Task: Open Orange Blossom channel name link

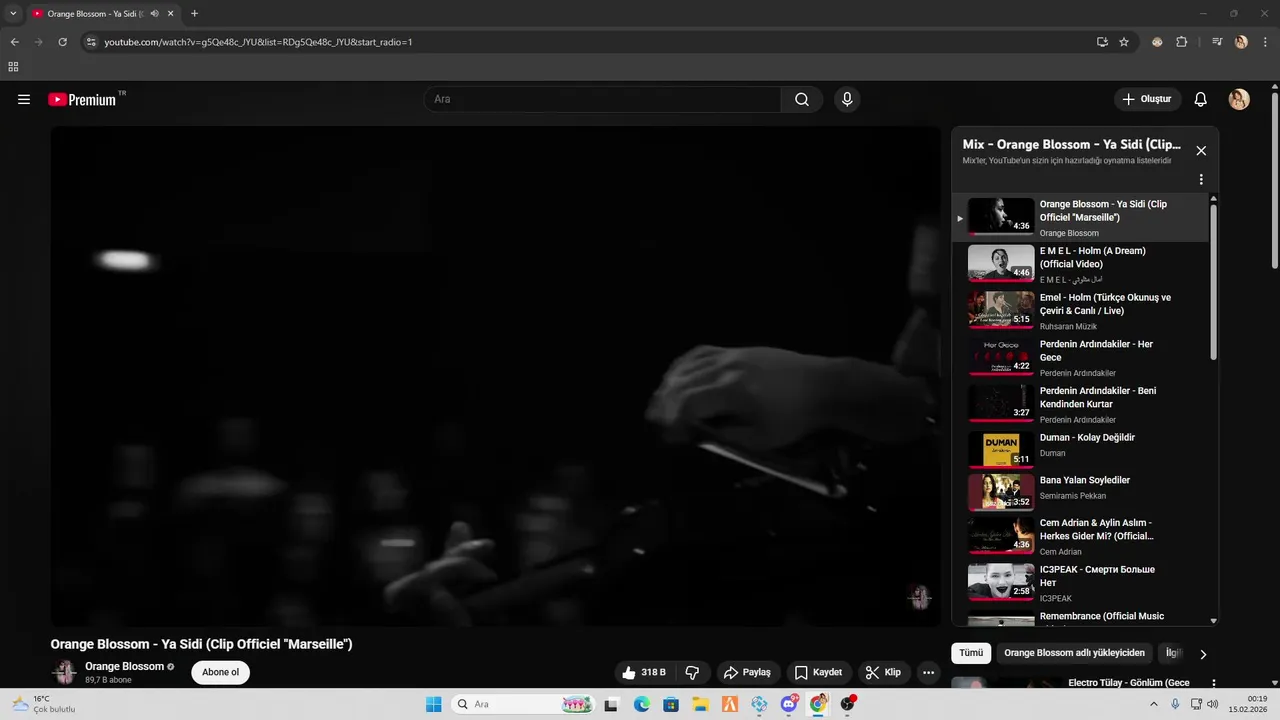Action: pos(124,666)
